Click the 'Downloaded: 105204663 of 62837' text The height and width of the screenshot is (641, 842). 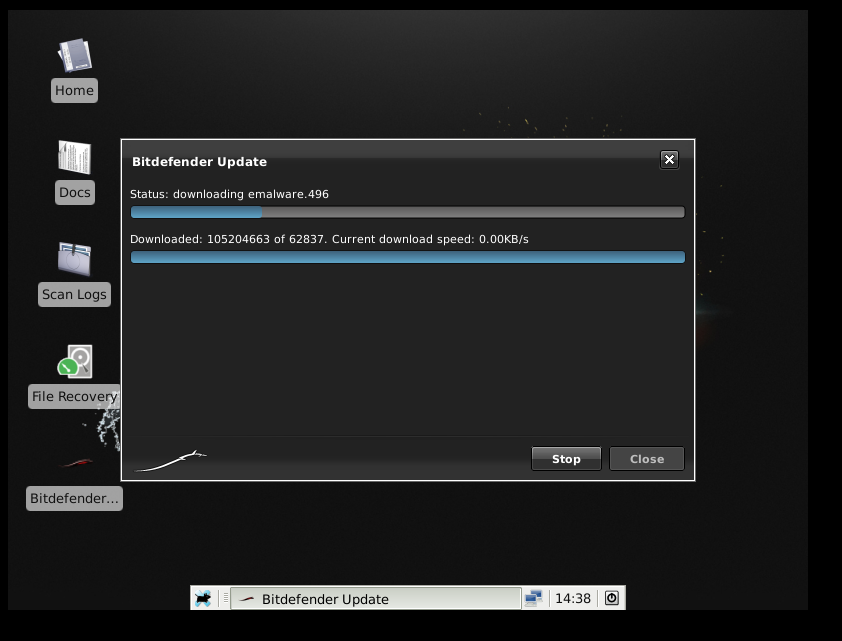pos(228,239)
